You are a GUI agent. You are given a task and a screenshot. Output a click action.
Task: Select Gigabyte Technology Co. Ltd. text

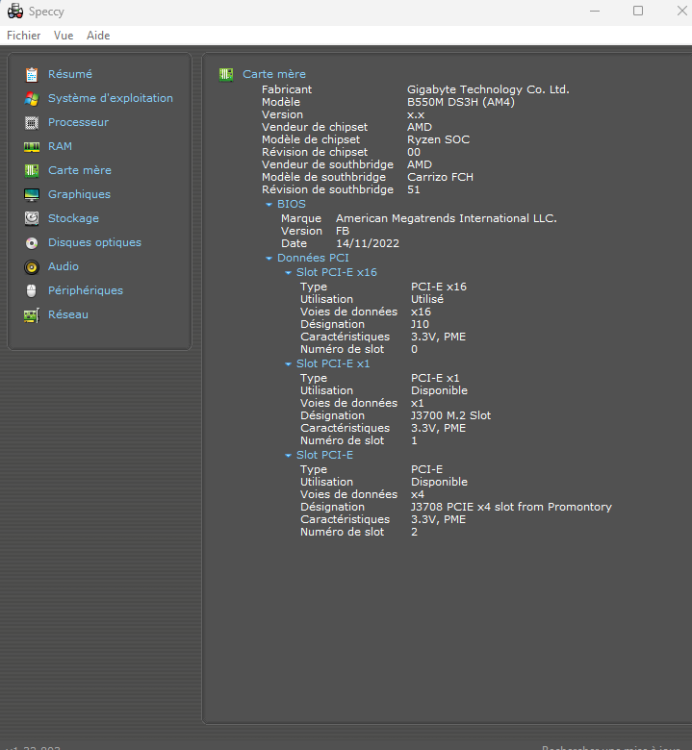click(x=488, y=89)
